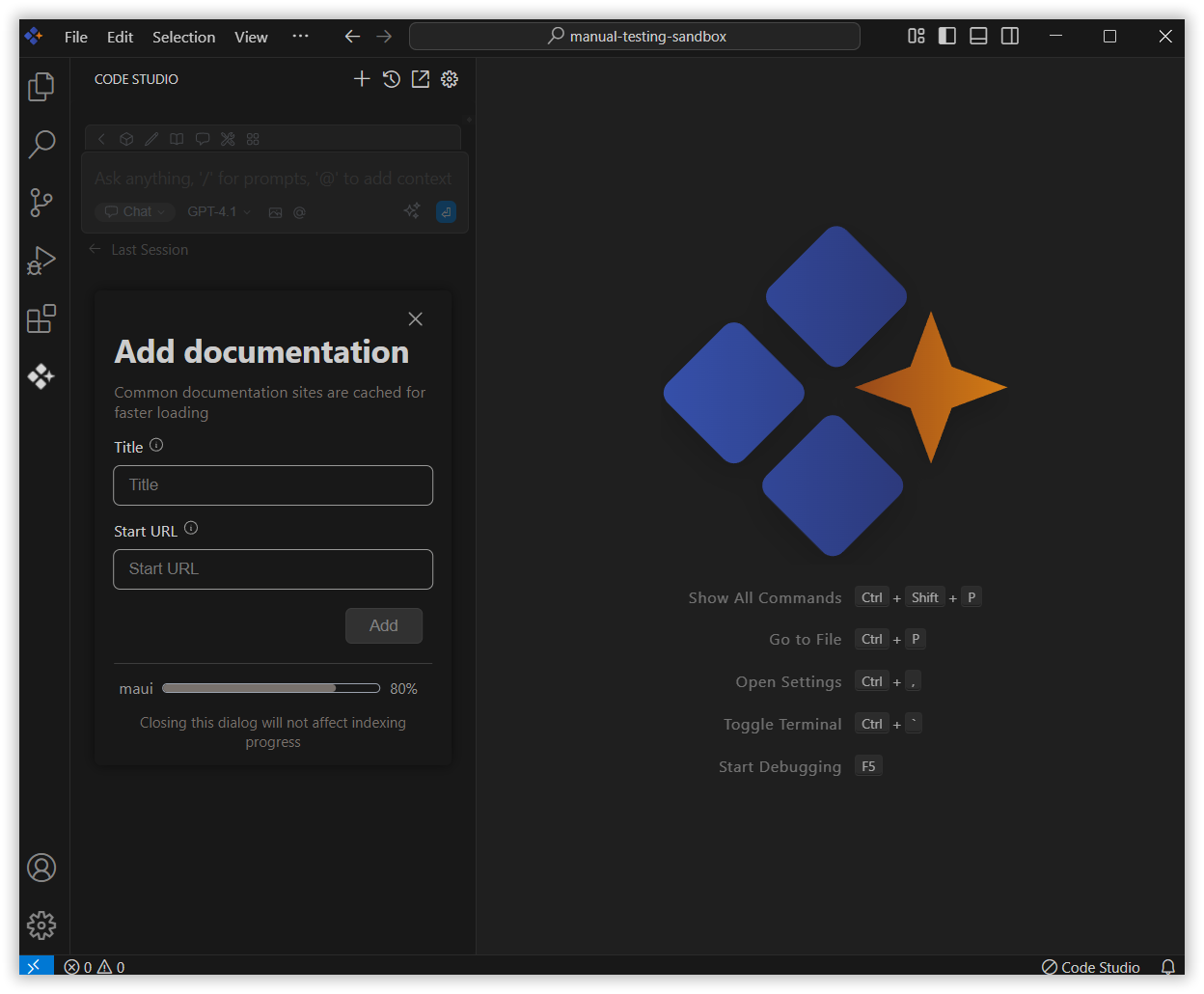The height and width of the screenshot is (994, 1204).
Task: Click the 80% progress value
Action: [x=403, y=689]
